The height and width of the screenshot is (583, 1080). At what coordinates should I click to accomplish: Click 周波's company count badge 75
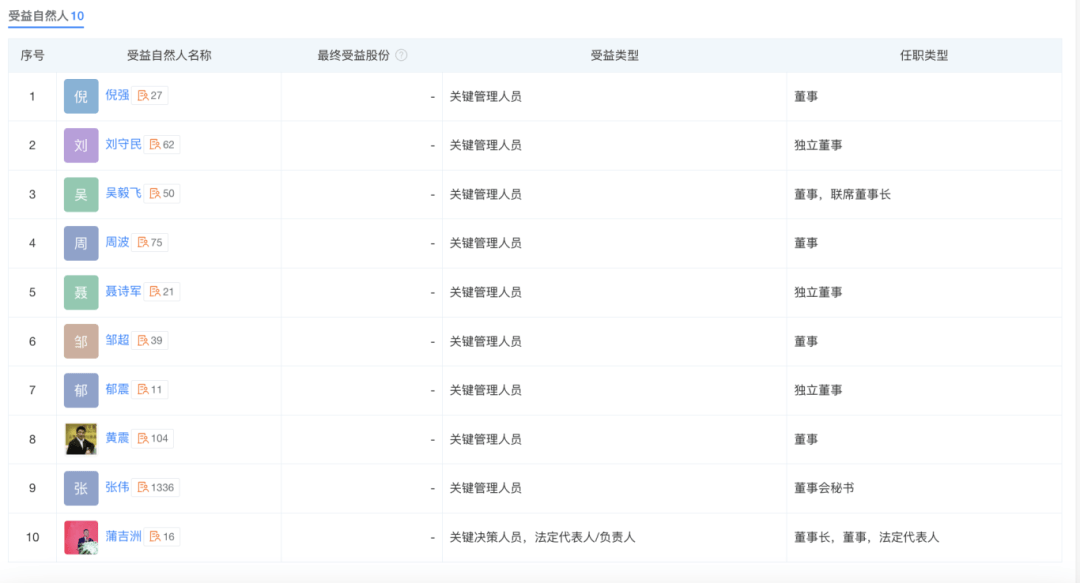tap(149, 242)
